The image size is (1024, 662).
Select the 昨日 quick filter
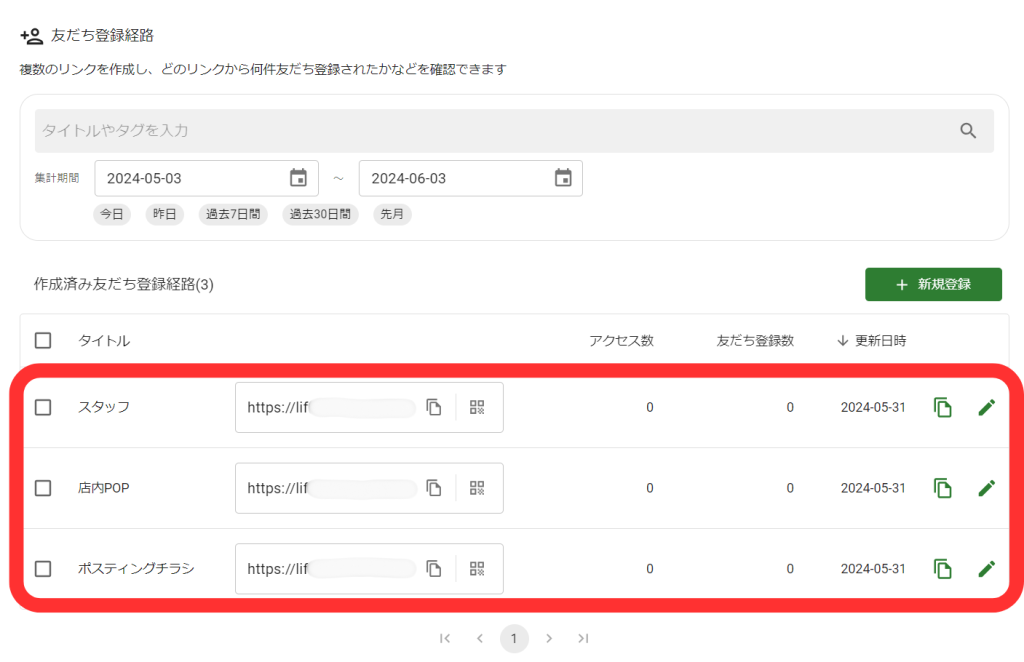164,214
